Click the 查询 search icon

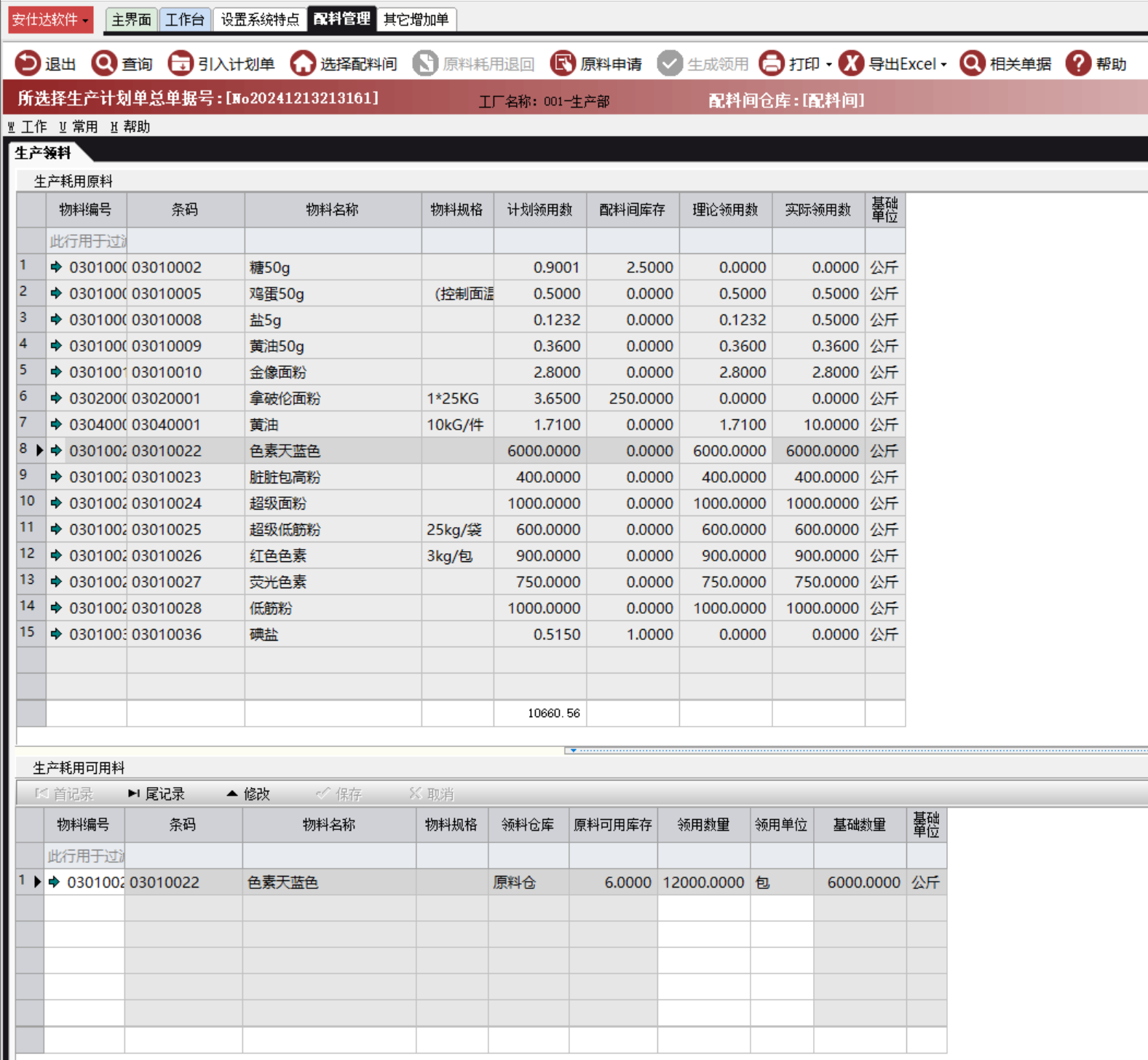[104, 63]
